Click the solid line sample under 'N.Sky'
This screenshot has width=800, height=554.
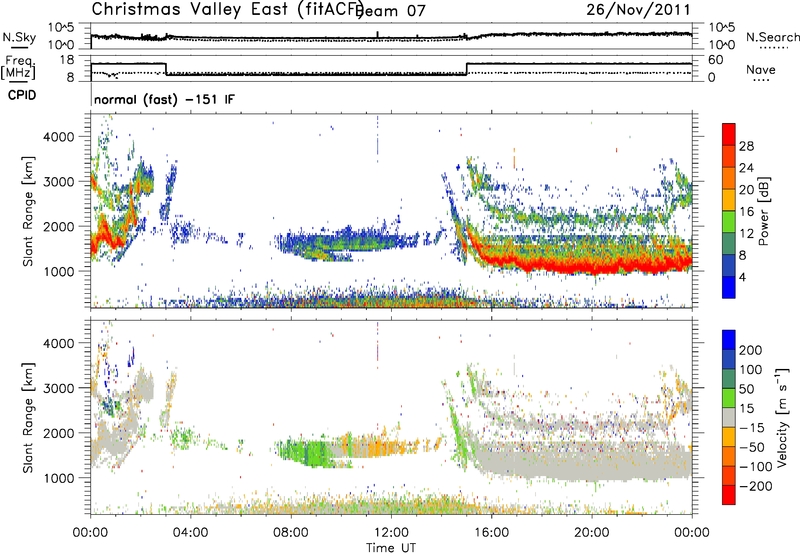19,47
